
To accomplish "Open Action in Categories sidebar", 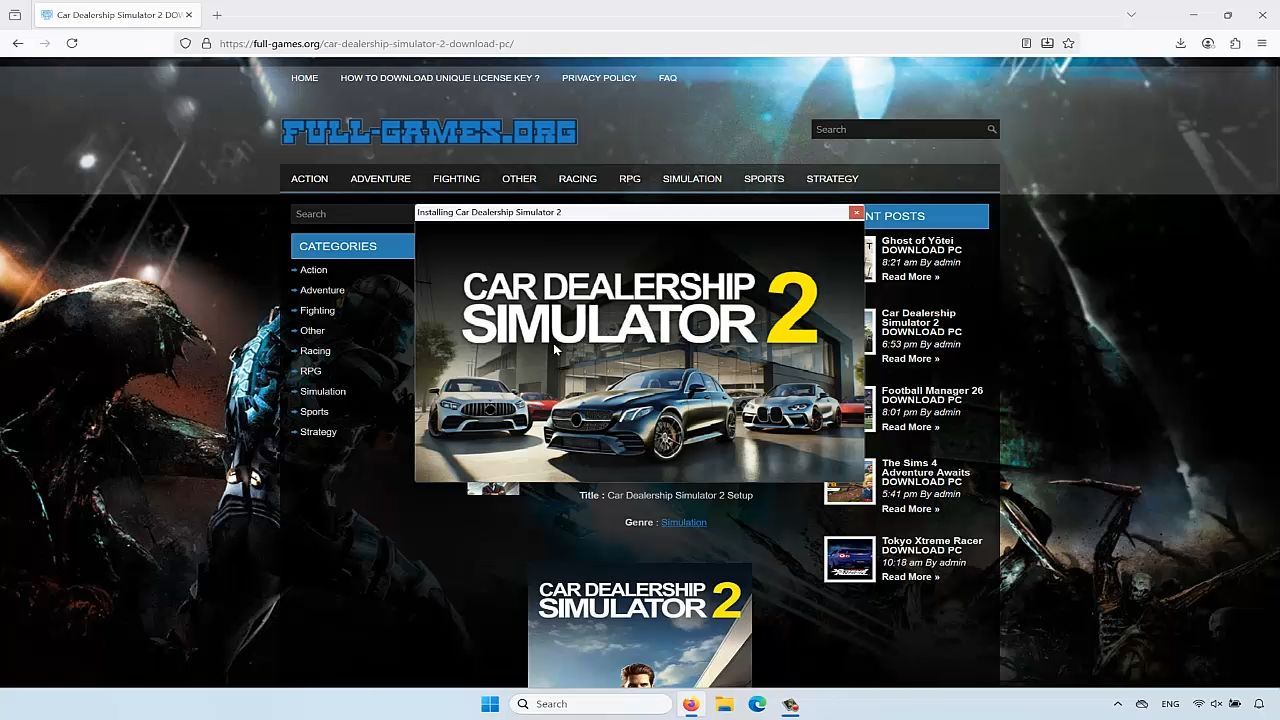I will 313,270.
